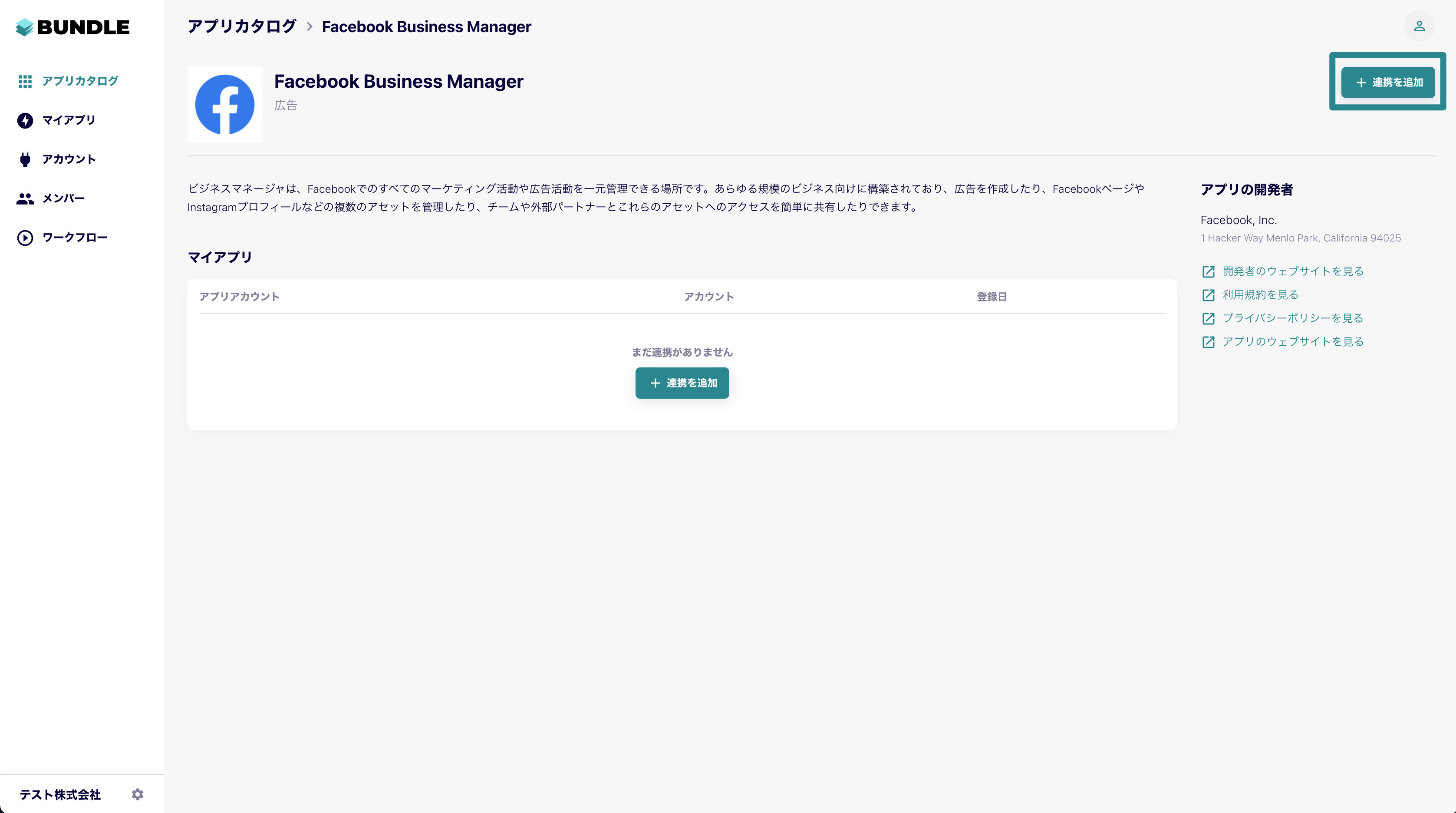The width and height of the screenshot is (1456, 813).
Task: Select アプリカタログ in the sidebar menu
Action: tap(80, 81)
